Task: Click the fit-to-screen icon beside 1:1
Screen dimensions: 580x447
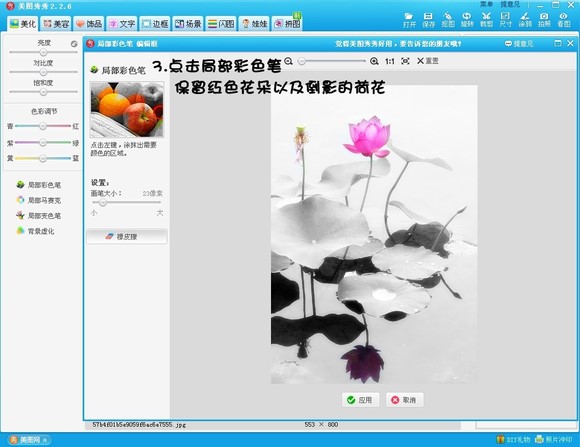Action: point(405,61)
